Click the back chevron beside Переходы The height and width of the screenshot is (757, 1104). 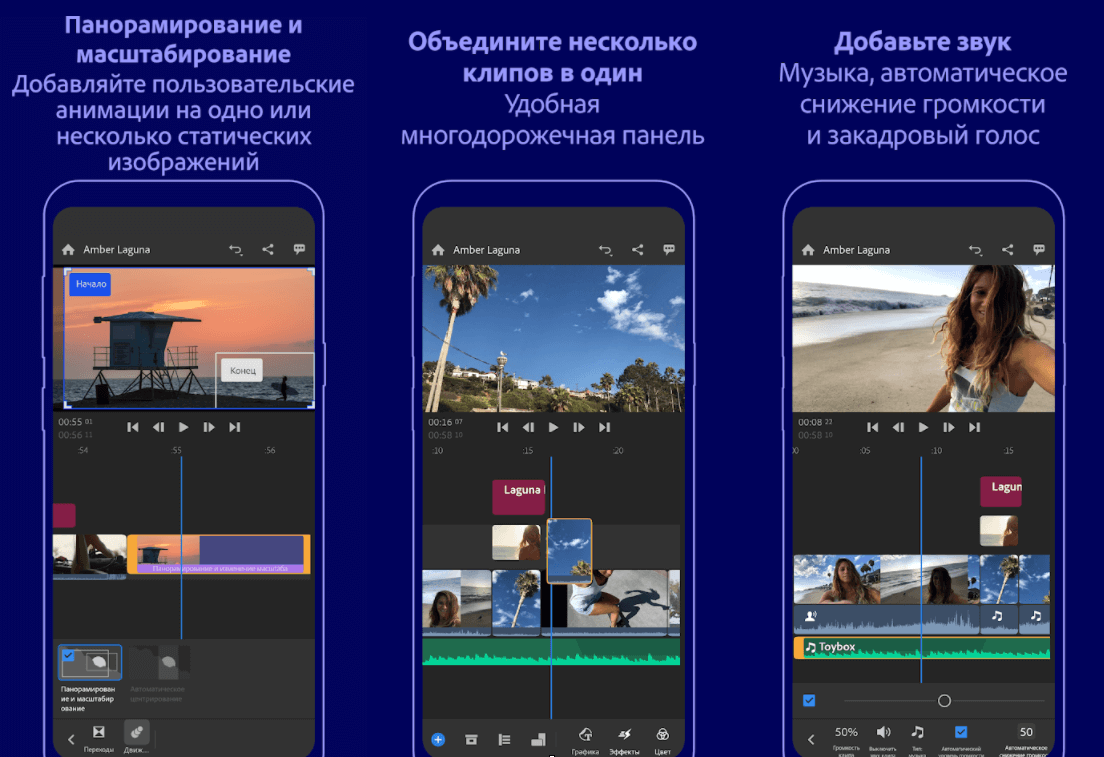click(71, 740)
